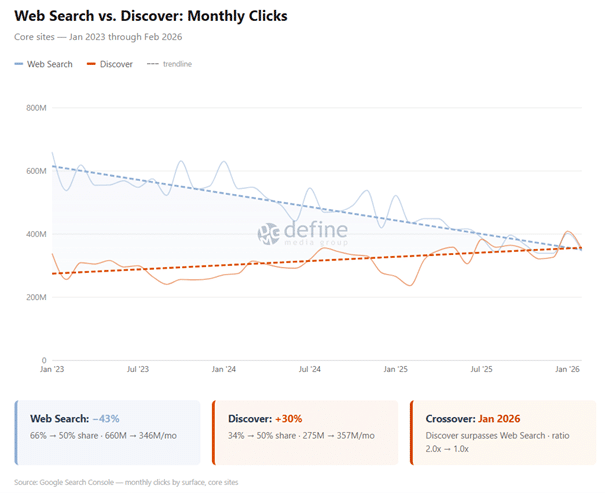Open the 'Crossover: Jan 2026' summary card
The image size is (605, 493).
[500, 432]
